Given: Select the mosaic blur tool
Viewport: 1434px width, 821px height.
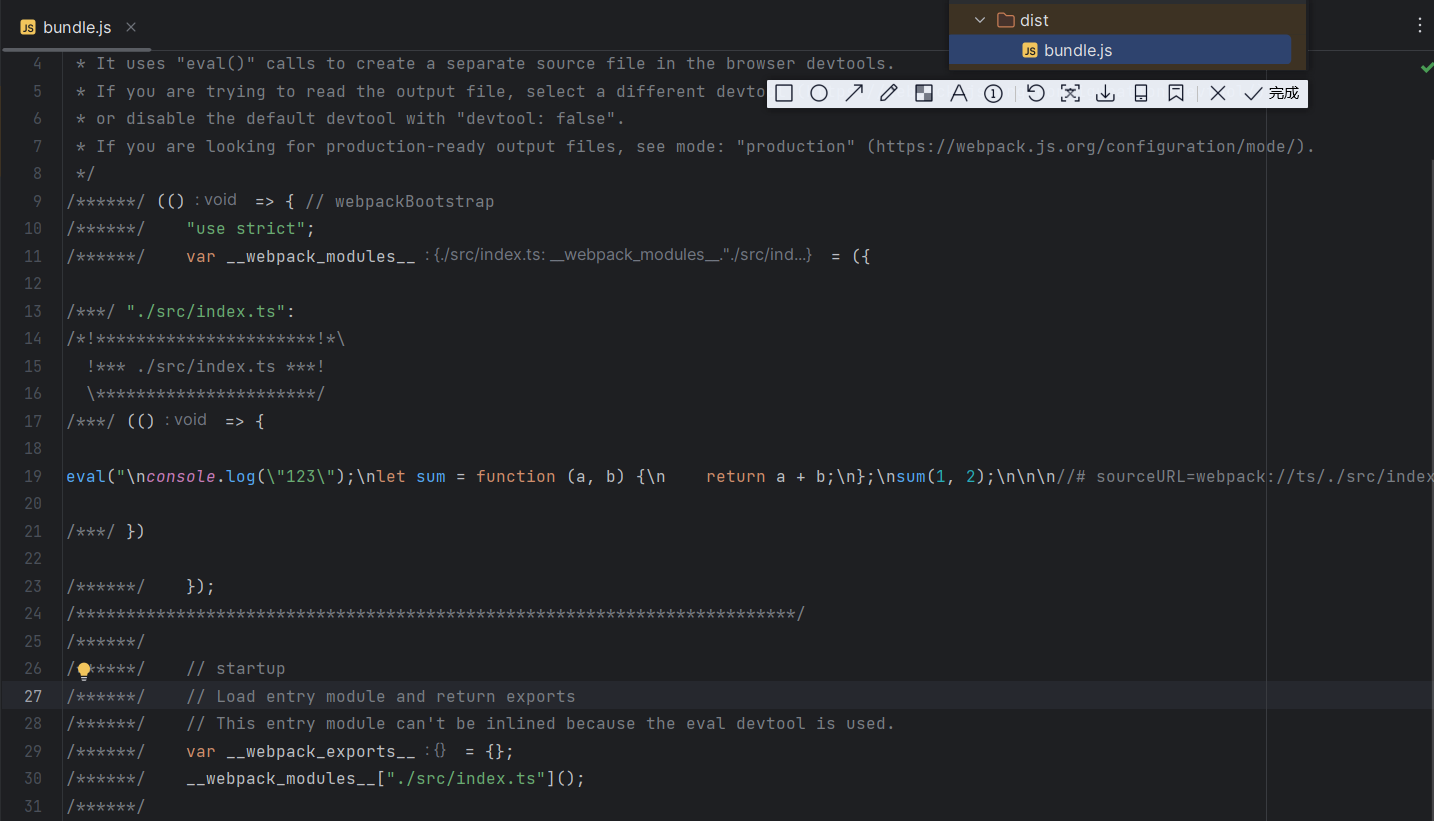Looking at the screenshot, I should 924,93.
